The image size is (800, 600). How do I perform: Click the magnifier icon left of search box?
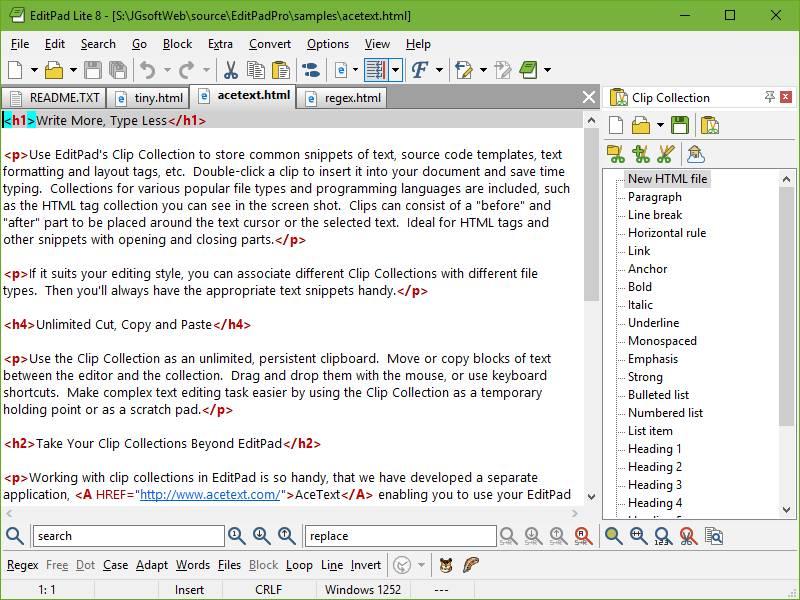click(15, 536)
